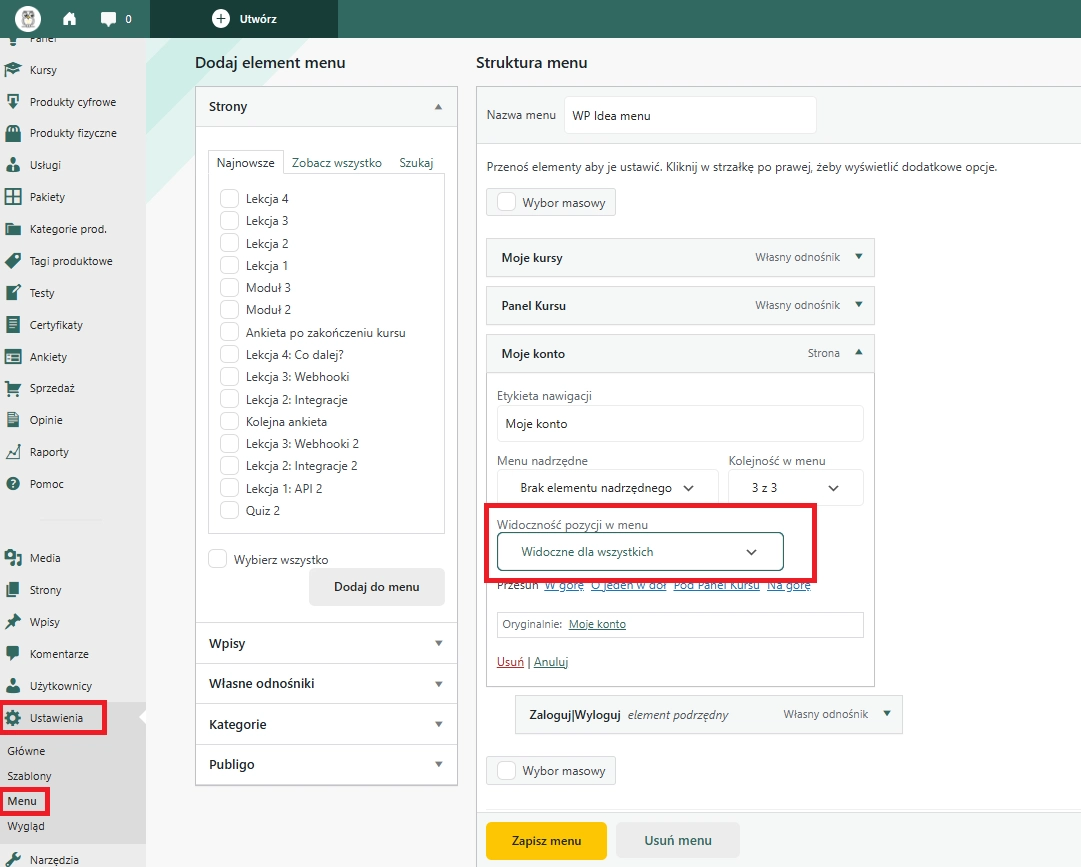The width and height of the screenshot is (1081, 867).
Task: Tick the Wybierz wszystko checkbox
Action: click(217, 559)
